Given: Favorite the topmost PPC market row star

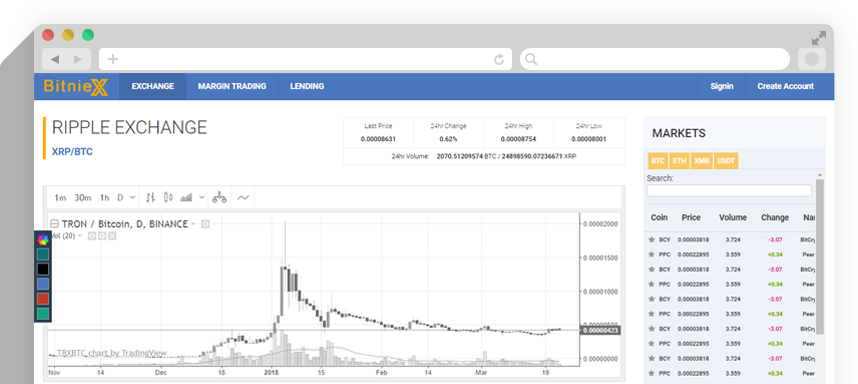Looking at the screenshot, I should pos(651,254).
